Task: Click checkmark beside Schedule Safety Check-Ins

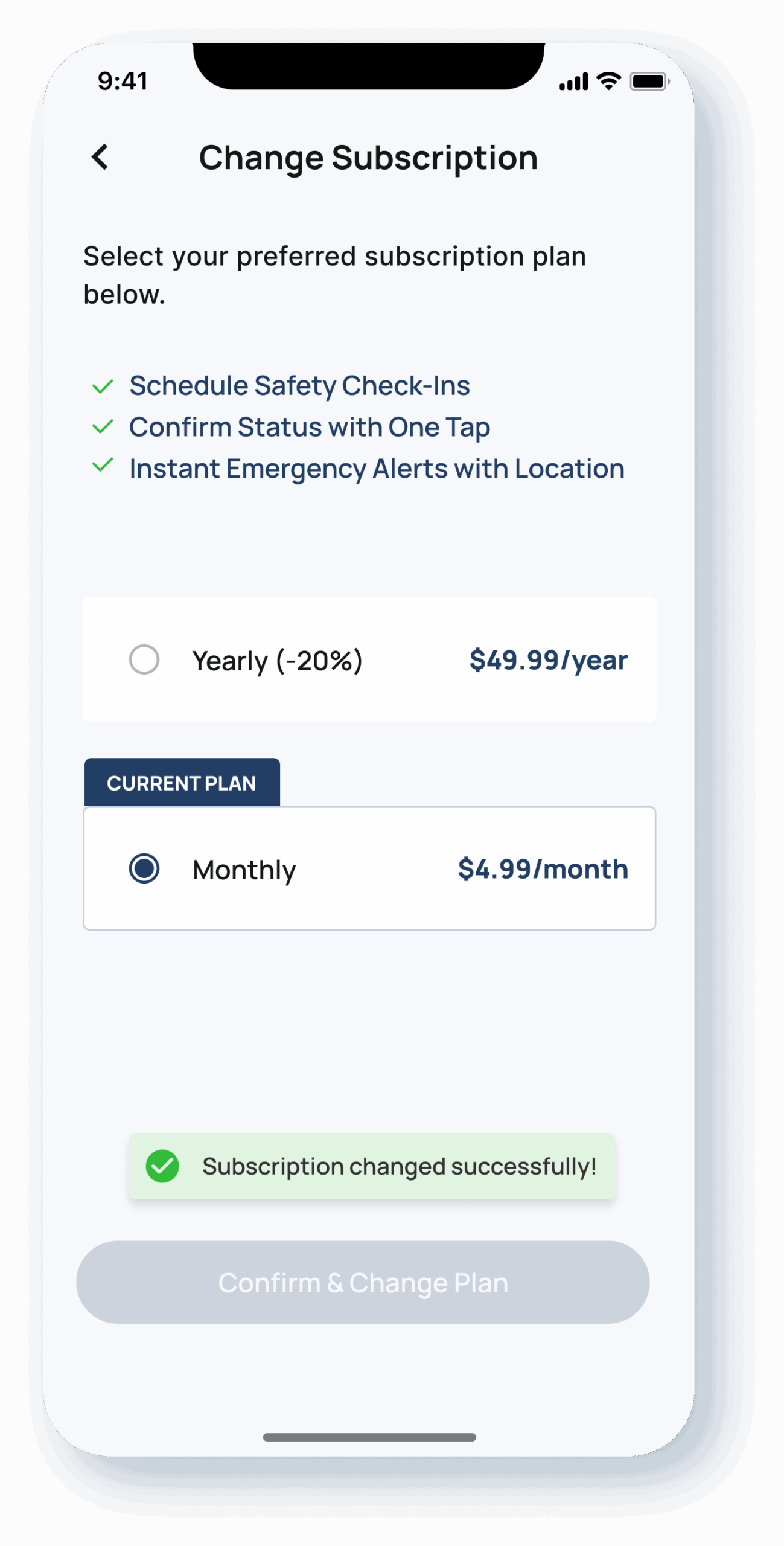Action: (x=103, y=386)
